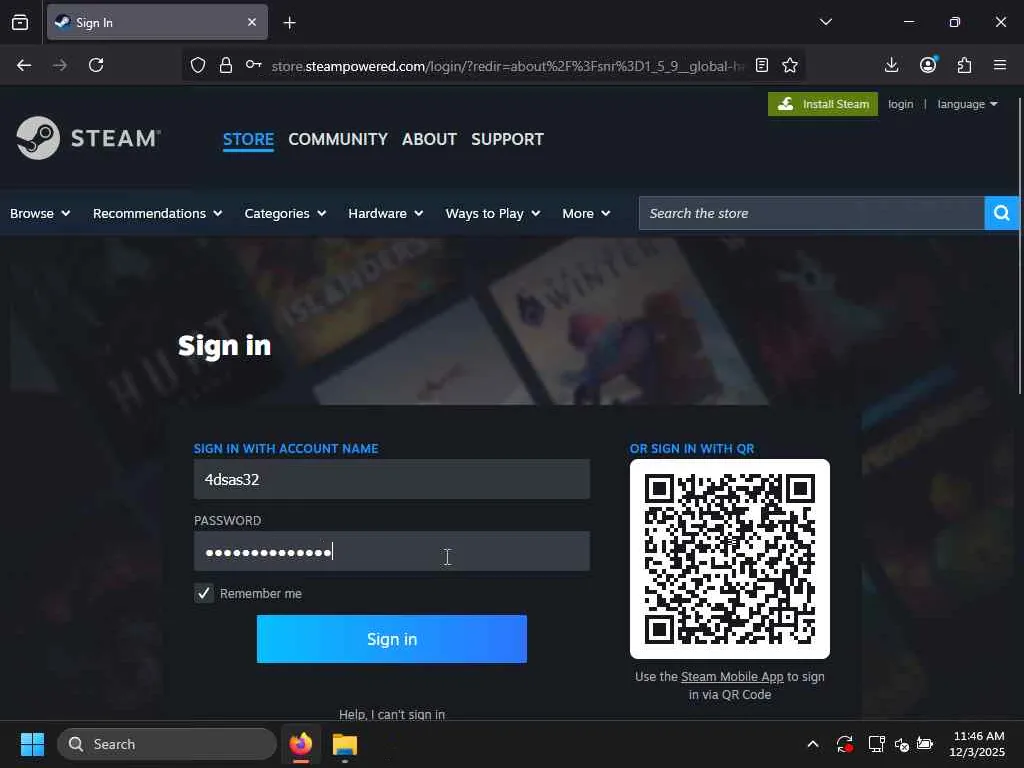Expand the Hardware dropdown

coord(385,214)
